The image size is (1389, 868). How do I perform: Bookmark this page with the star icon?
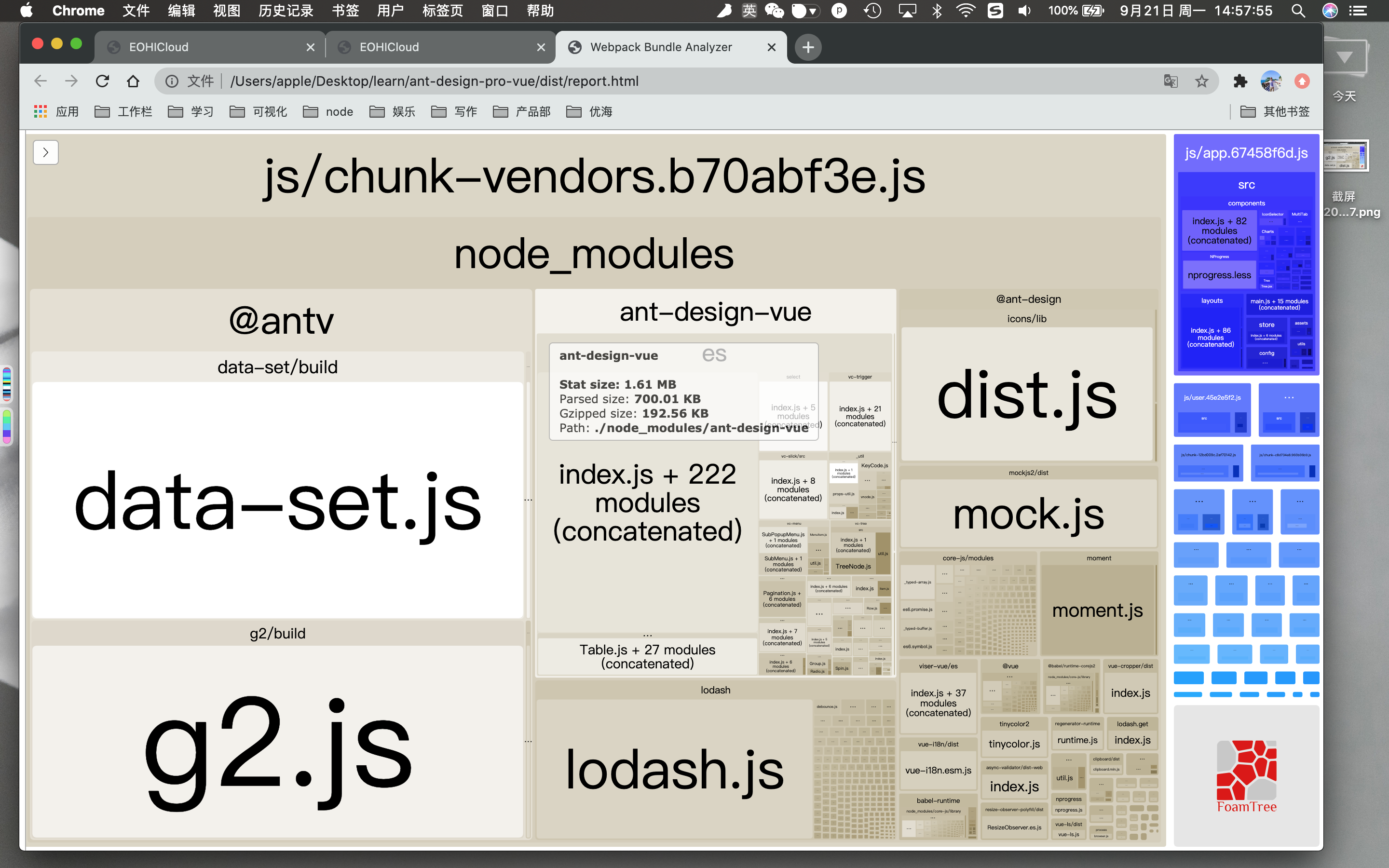click(1201, 81)
